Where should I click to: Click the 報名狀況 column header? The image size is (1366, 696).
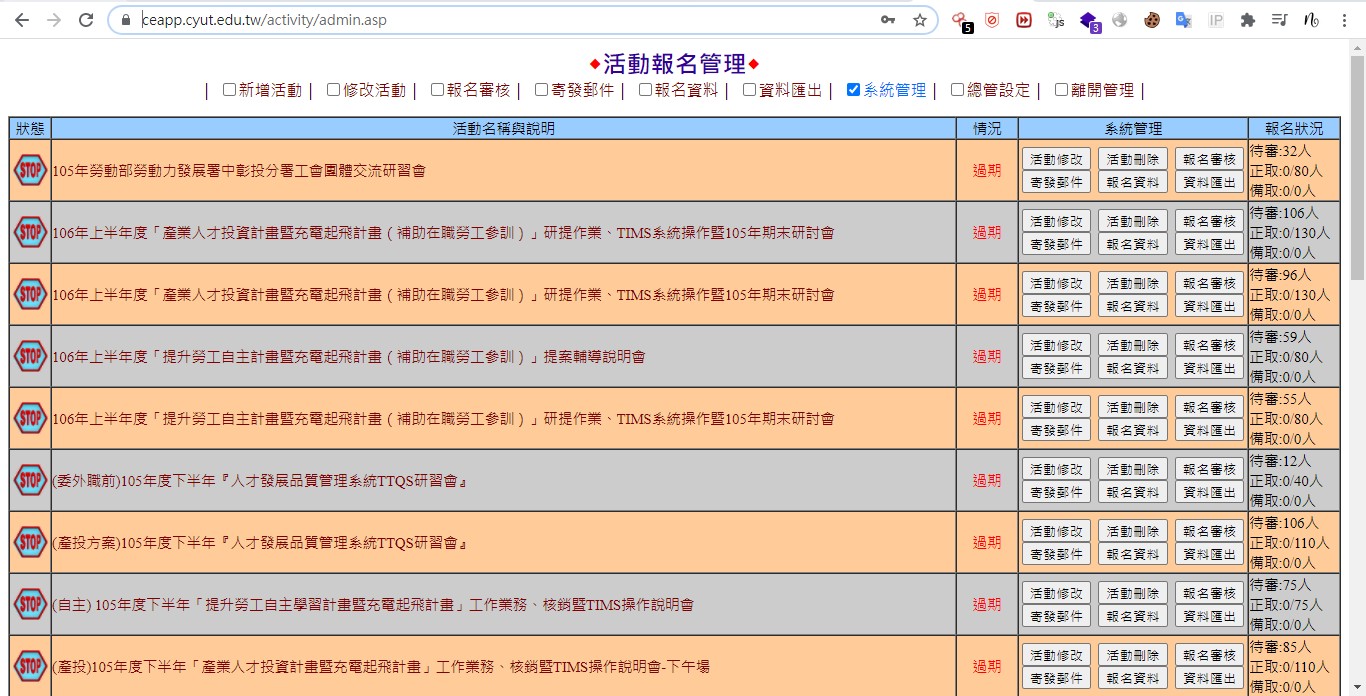tap(1294, 129)
